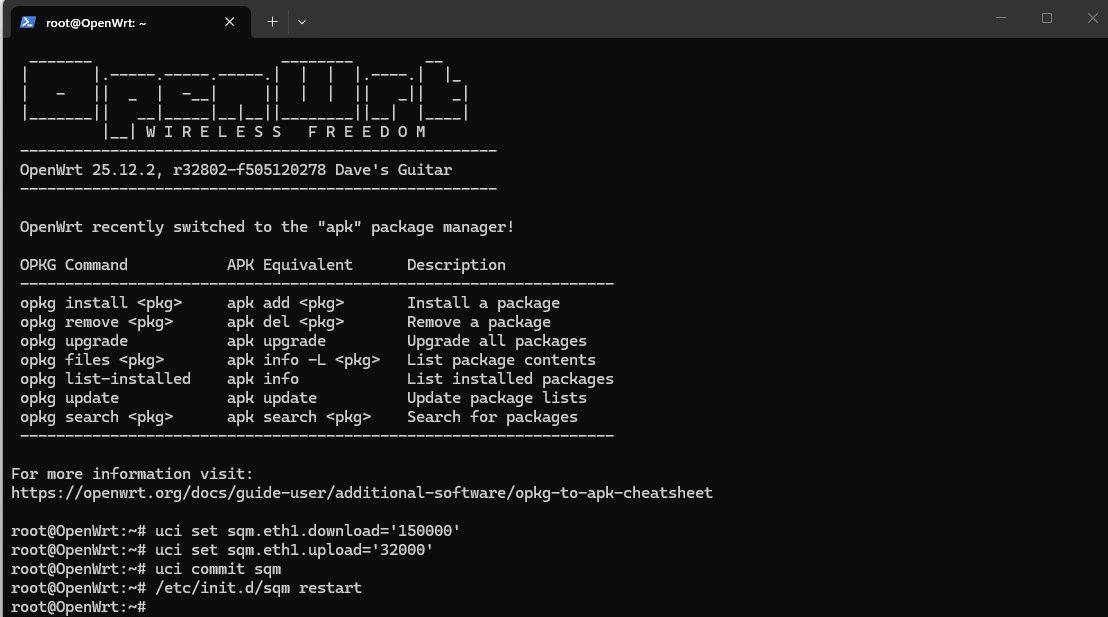Open the opkg-to-apk cheatsheet URL

click(361, 492)
